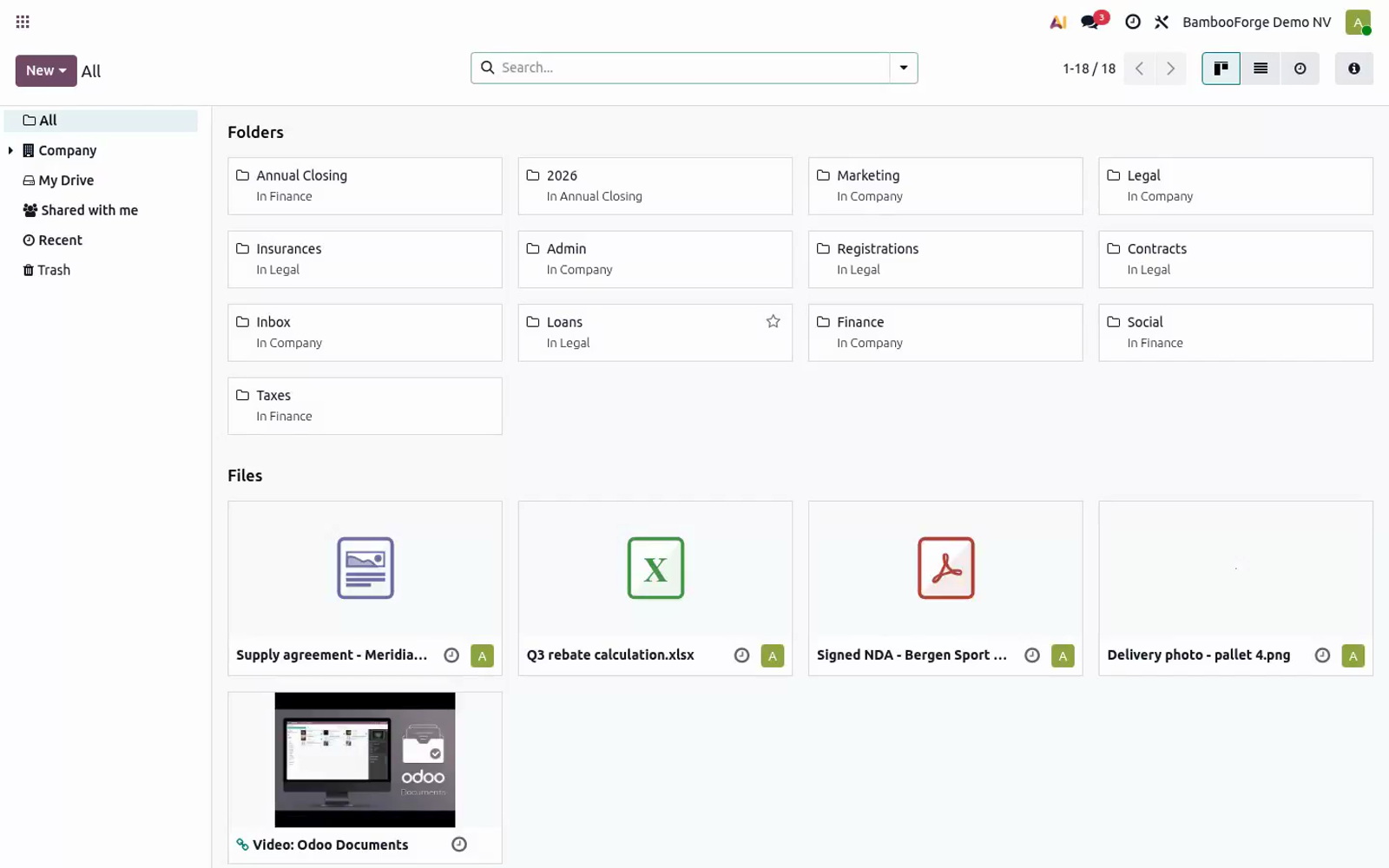1389x868 pixels.
Task: Click owner avatar on Signed NDA card
Action: pos(1063,656)
